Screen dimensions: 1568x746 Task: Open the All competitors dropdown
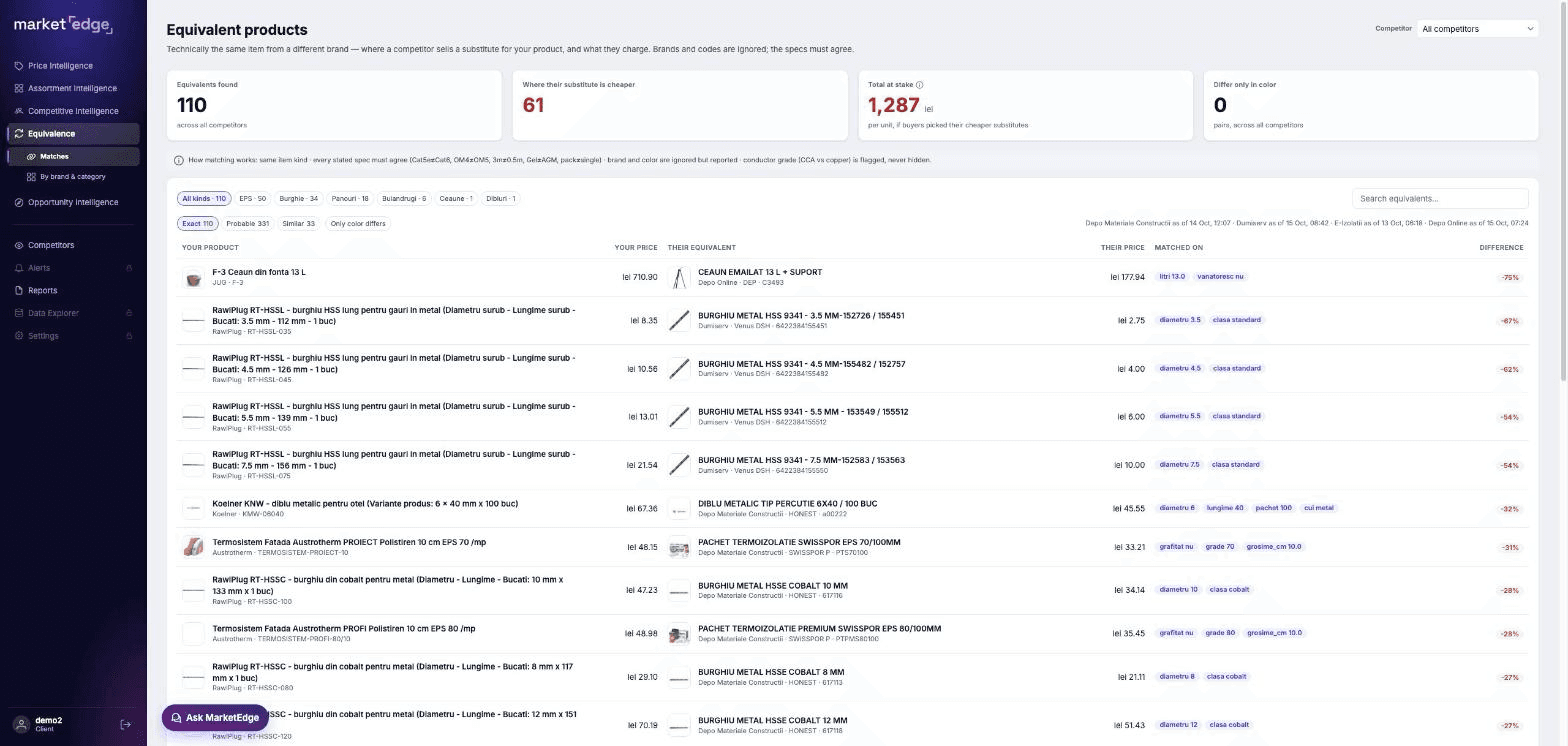point(1477,29)
